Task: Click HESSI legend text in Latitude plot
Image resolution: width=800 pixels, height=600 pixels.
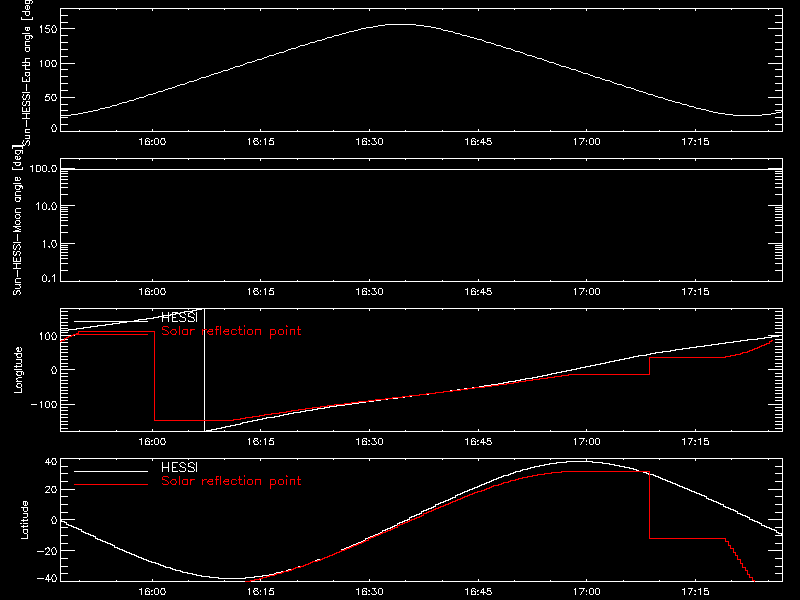Action: point(179,467)
